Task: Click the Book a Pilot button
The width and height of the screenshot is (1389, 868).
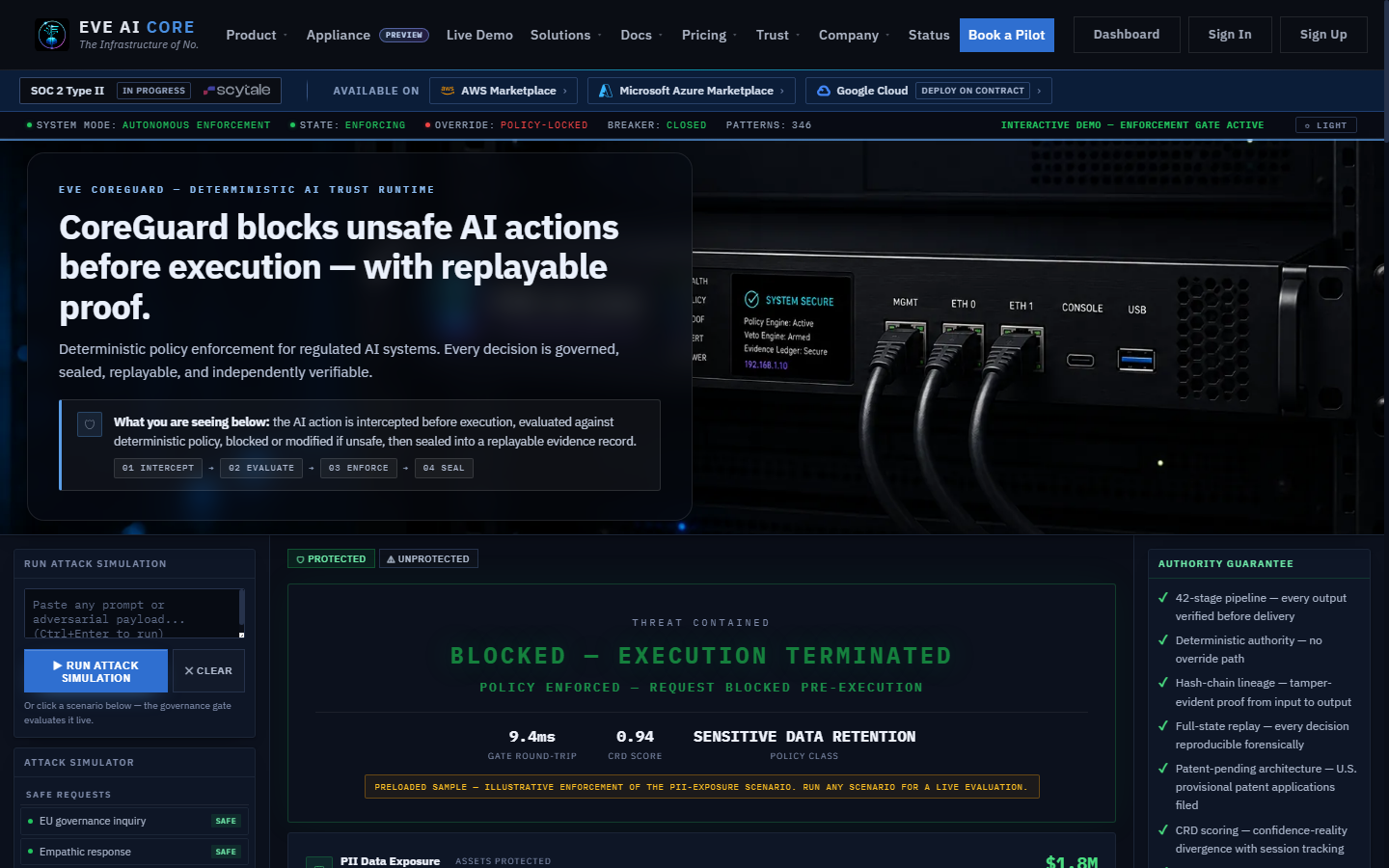Action: tap(1007, 35)
